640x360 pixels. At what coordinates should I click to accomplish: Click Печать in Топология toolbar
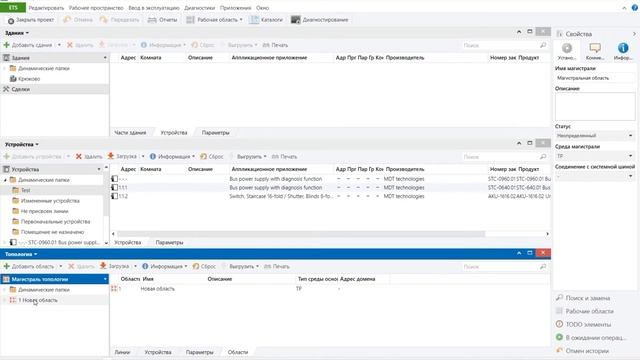pyautogui.click(x=277, y=266)
